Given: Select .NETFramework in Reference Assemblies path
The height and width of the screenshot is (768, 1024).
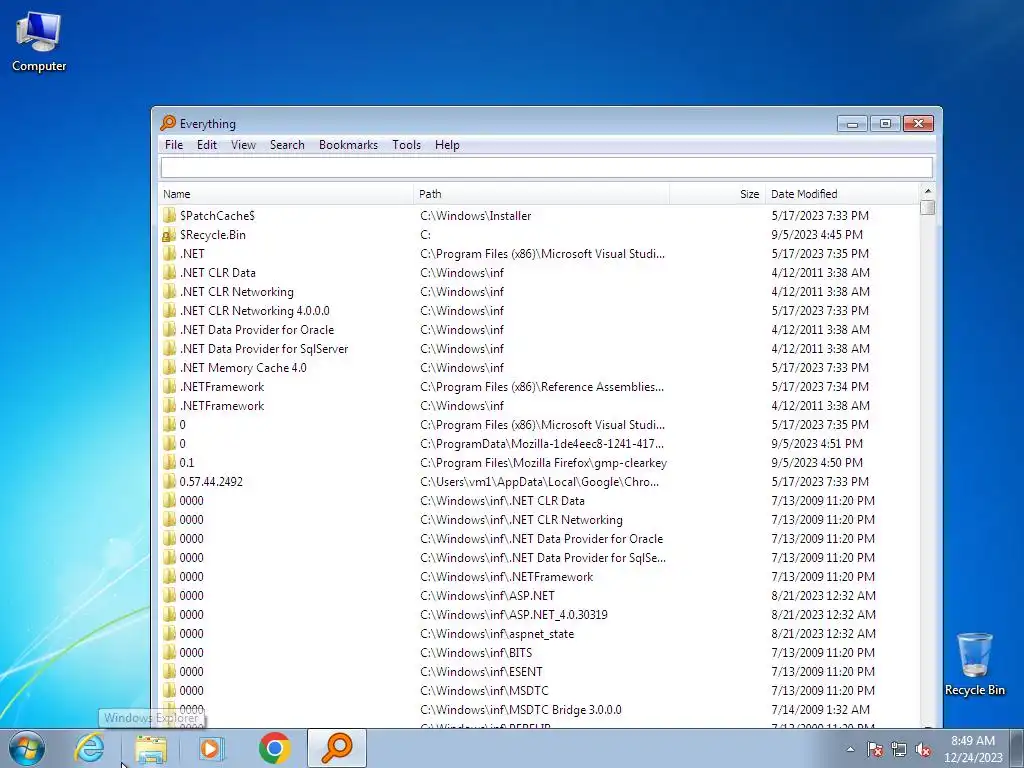Looking at the screenshot, I should pos(539,387).
